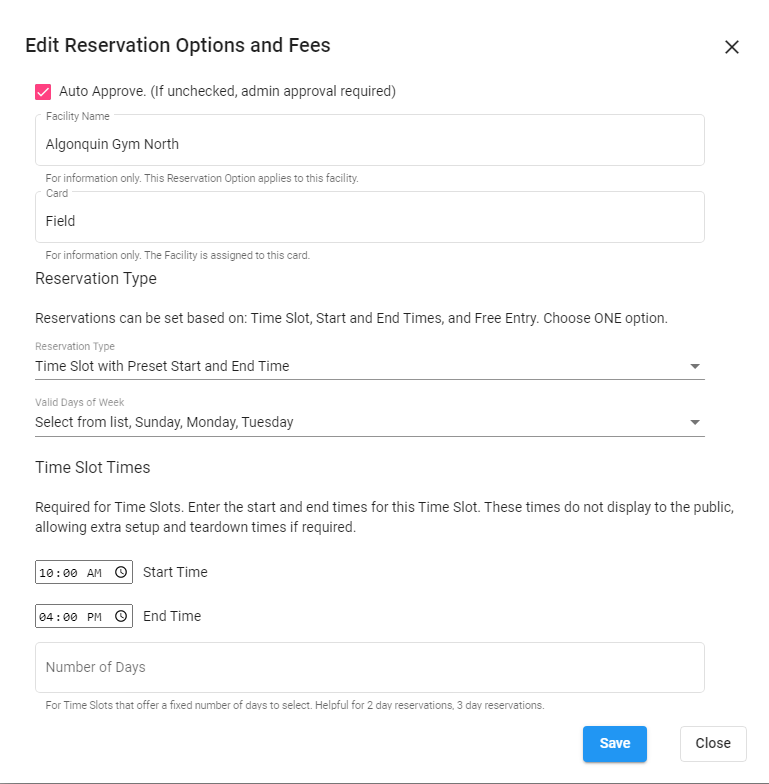Viewport: 769px width, 784px height.
Task: Click the Auto Approve label text
Action: point(227,92)
